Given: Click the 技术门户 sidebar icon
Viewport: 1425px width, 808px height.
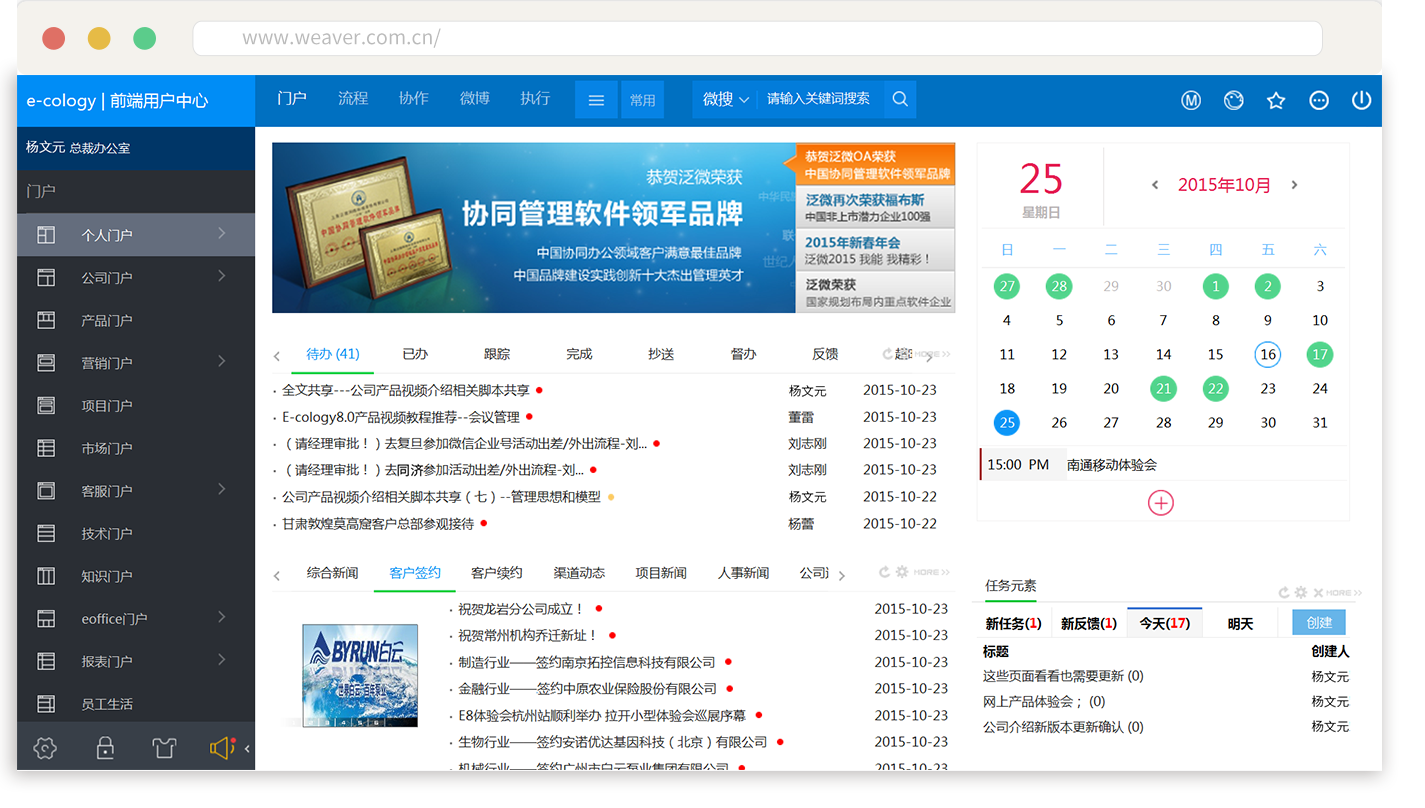Looking at the screenshot, I should (46, 533).
